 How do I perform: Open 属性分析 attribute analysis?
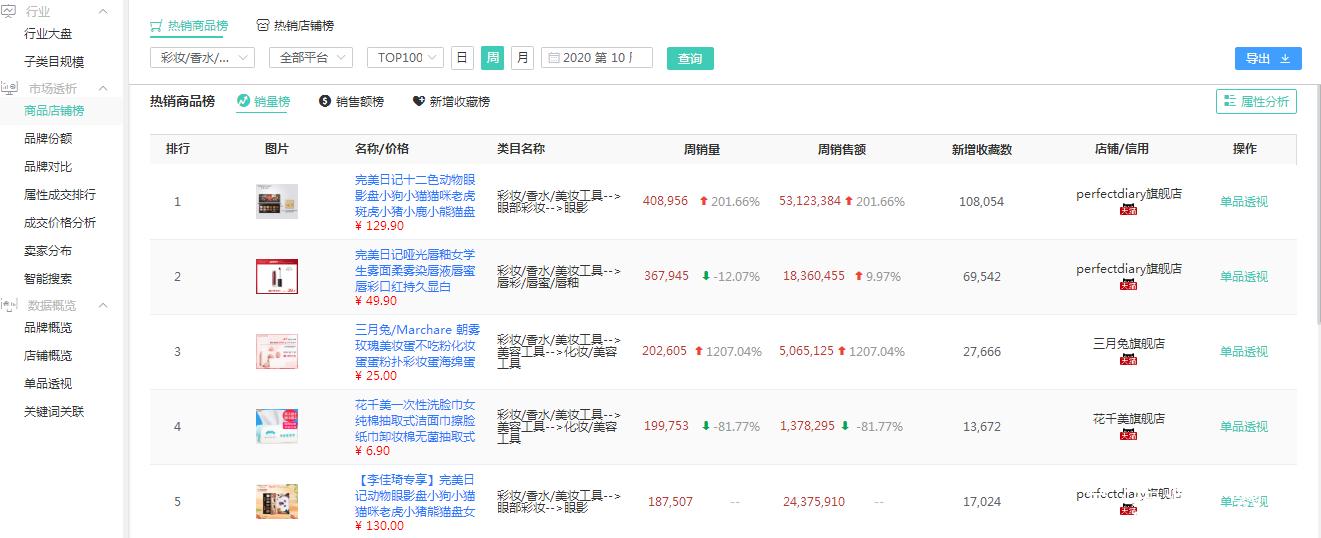(x=1256, y=101)
